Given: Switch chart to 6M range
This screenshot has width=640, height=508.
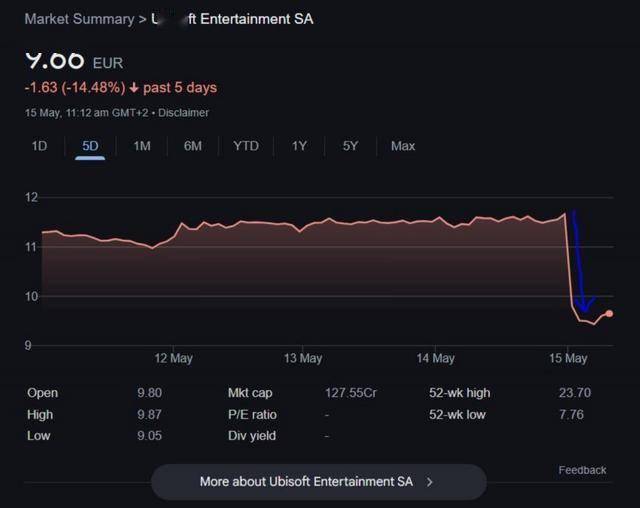Looking at the screenshot, I should (x=193, y=146).
